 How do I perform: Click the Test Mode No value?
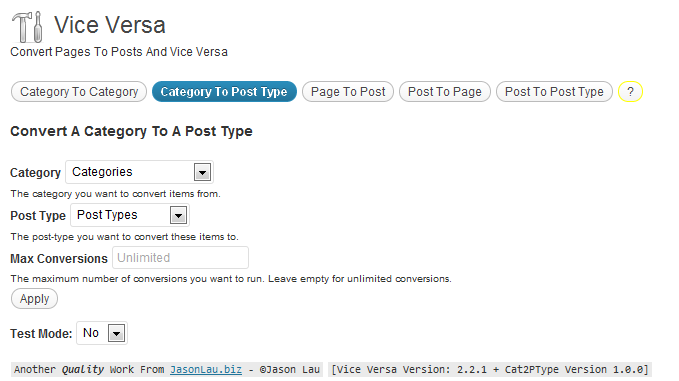(x=91, y=333)
